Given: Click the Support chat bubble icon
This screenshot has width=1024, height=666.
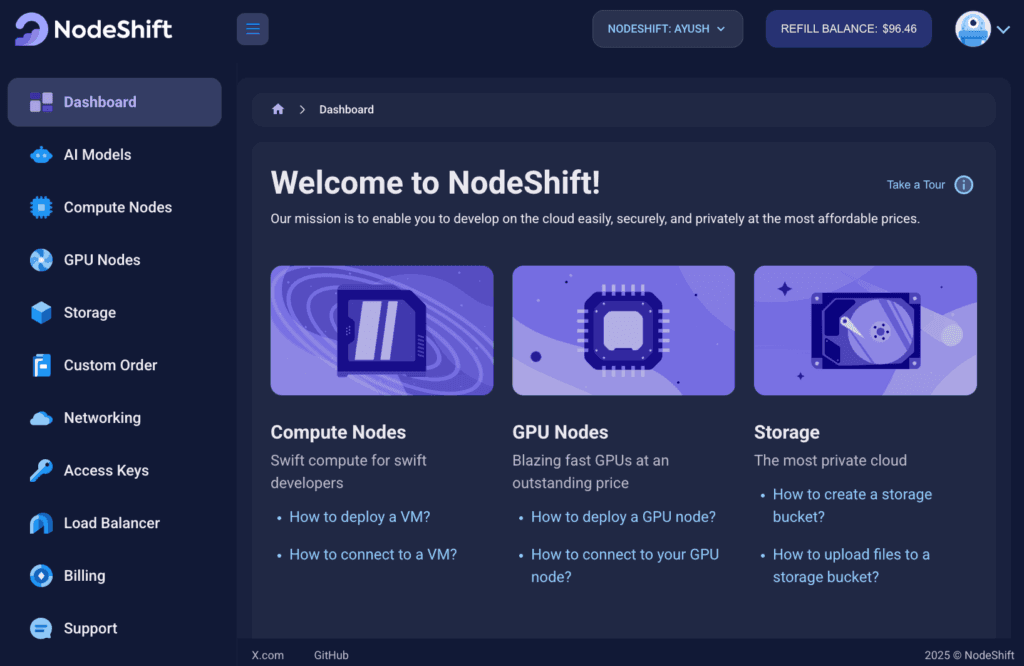Looking at the screenshot, I should 41,628.
